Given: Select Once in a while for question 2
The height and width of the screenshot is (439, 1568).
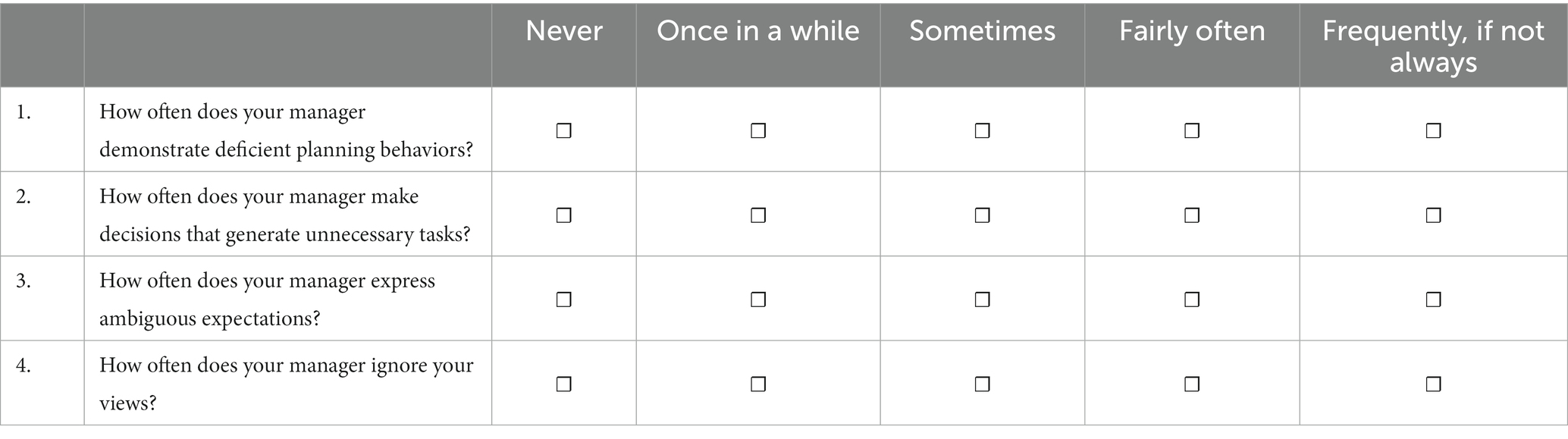Looking at the screenshot, I should [758, 215].
